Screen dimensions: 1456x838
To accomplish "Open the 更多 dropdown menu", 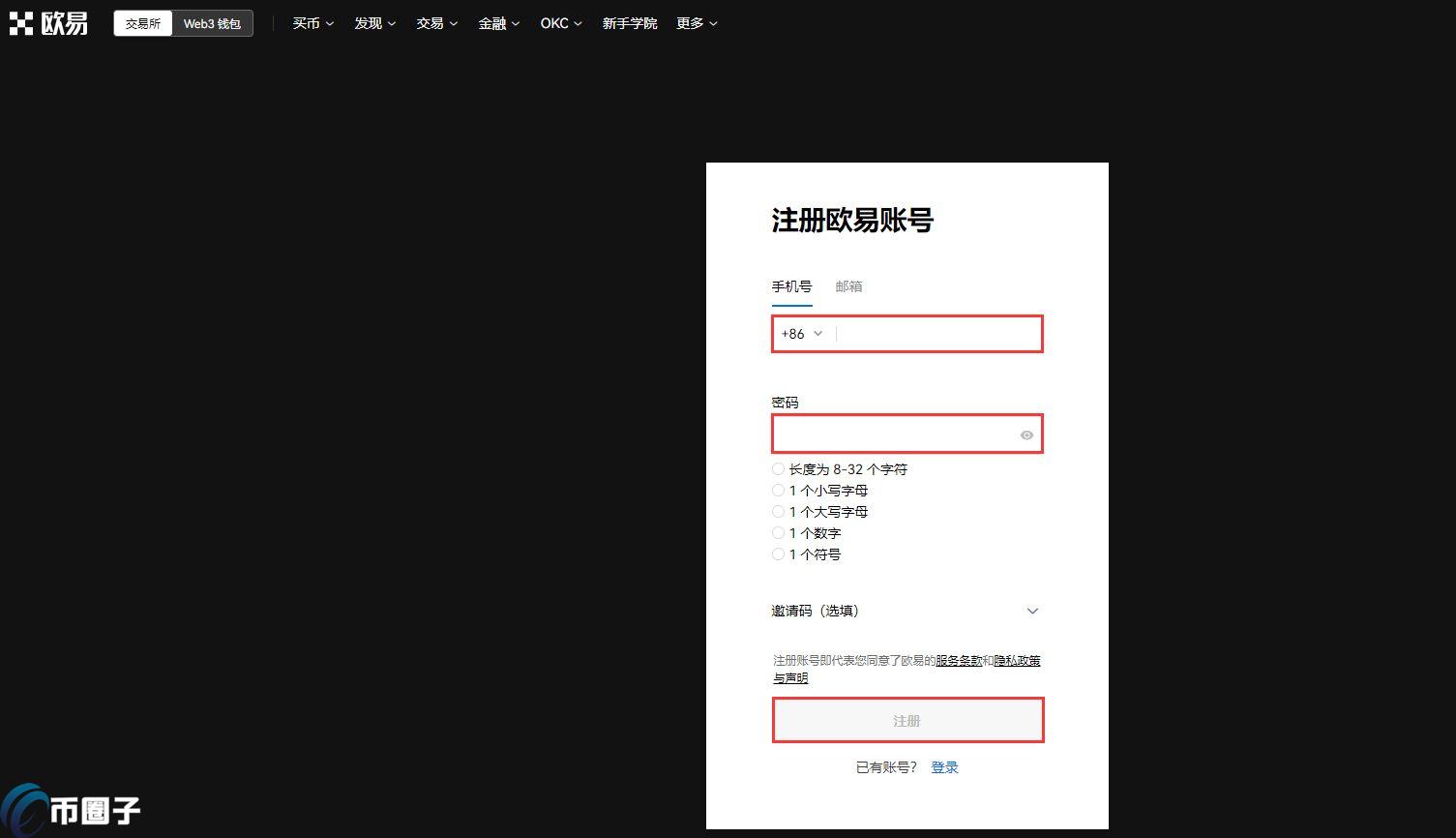I will [x=695, y=23].
